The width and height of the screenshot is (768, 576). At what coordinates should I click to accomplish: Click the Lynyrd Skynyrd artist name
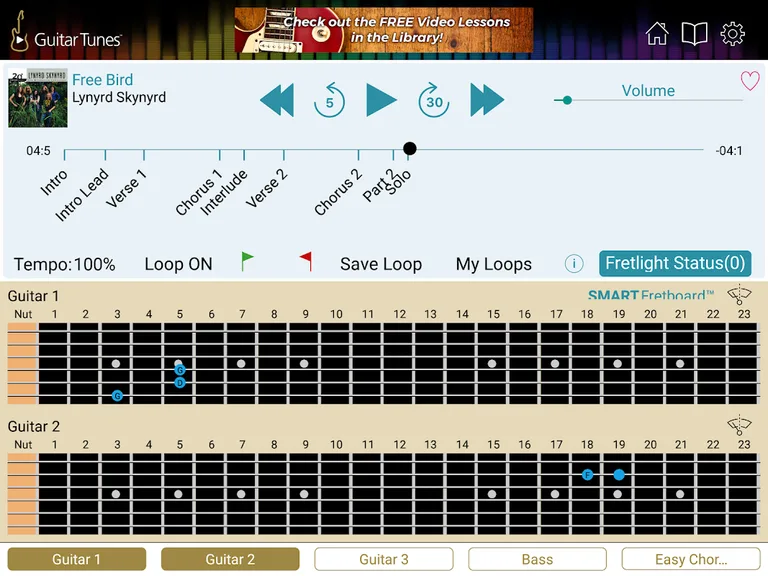(x=119, y=97)
